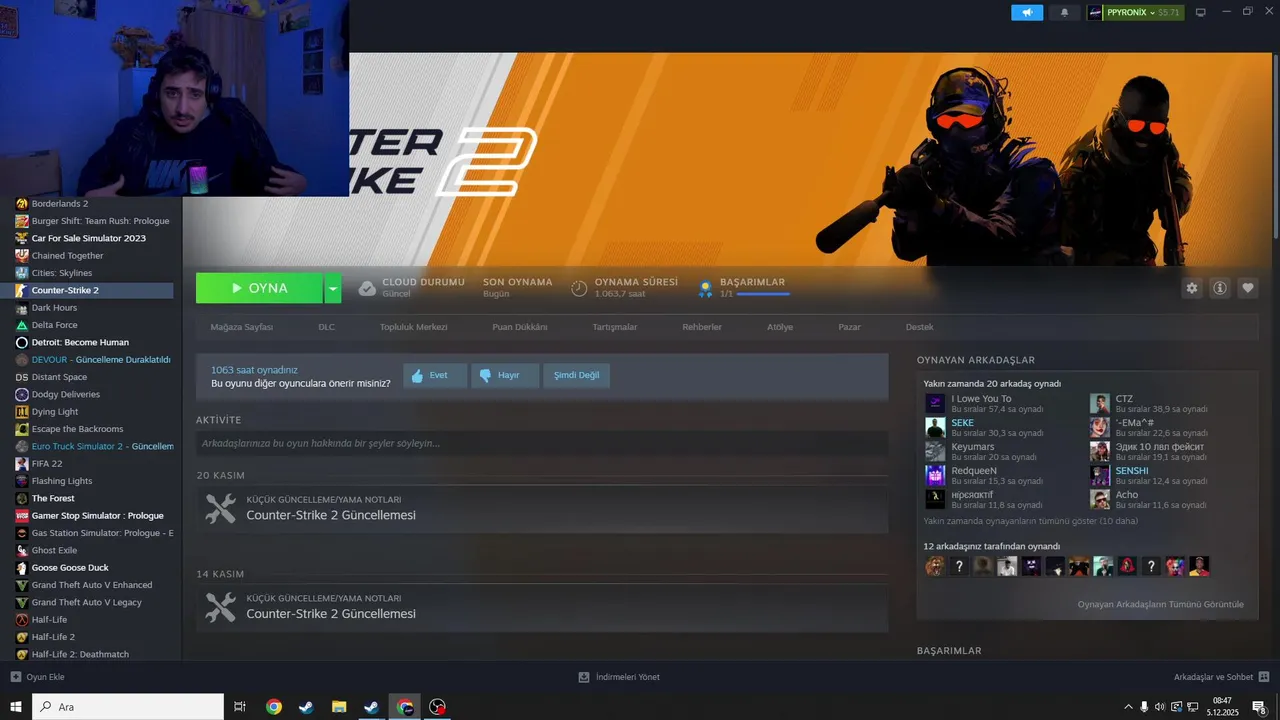
Task: Click the play time clock icon
Action: 579,288
